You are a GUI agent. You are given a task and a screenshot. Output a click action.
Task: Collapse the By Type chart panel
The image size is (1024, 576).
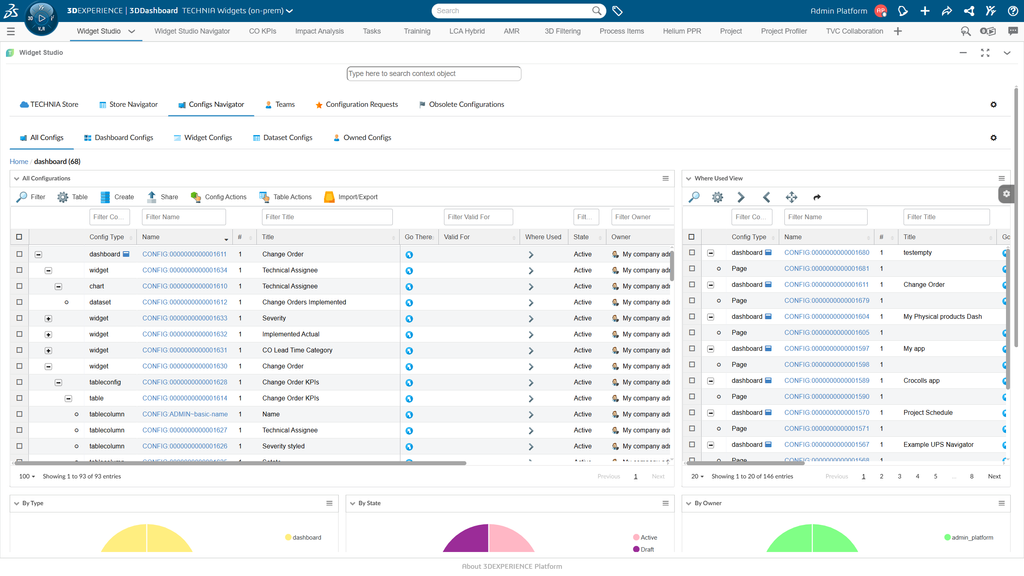click(16, 504)
